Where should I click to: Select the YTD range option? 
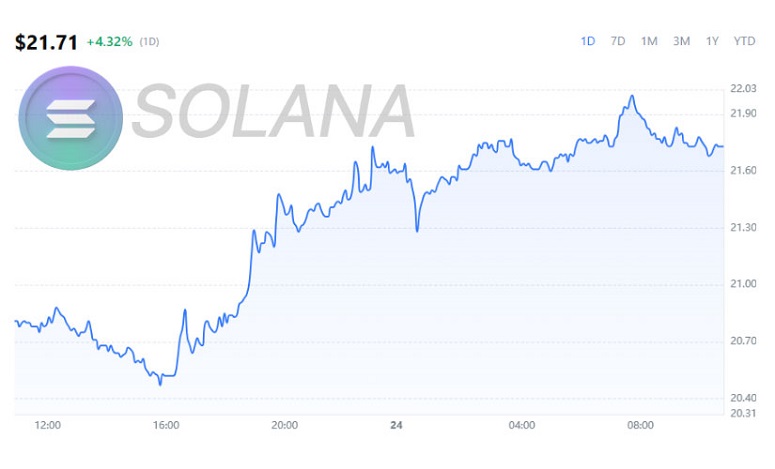(x=744, y=41)
